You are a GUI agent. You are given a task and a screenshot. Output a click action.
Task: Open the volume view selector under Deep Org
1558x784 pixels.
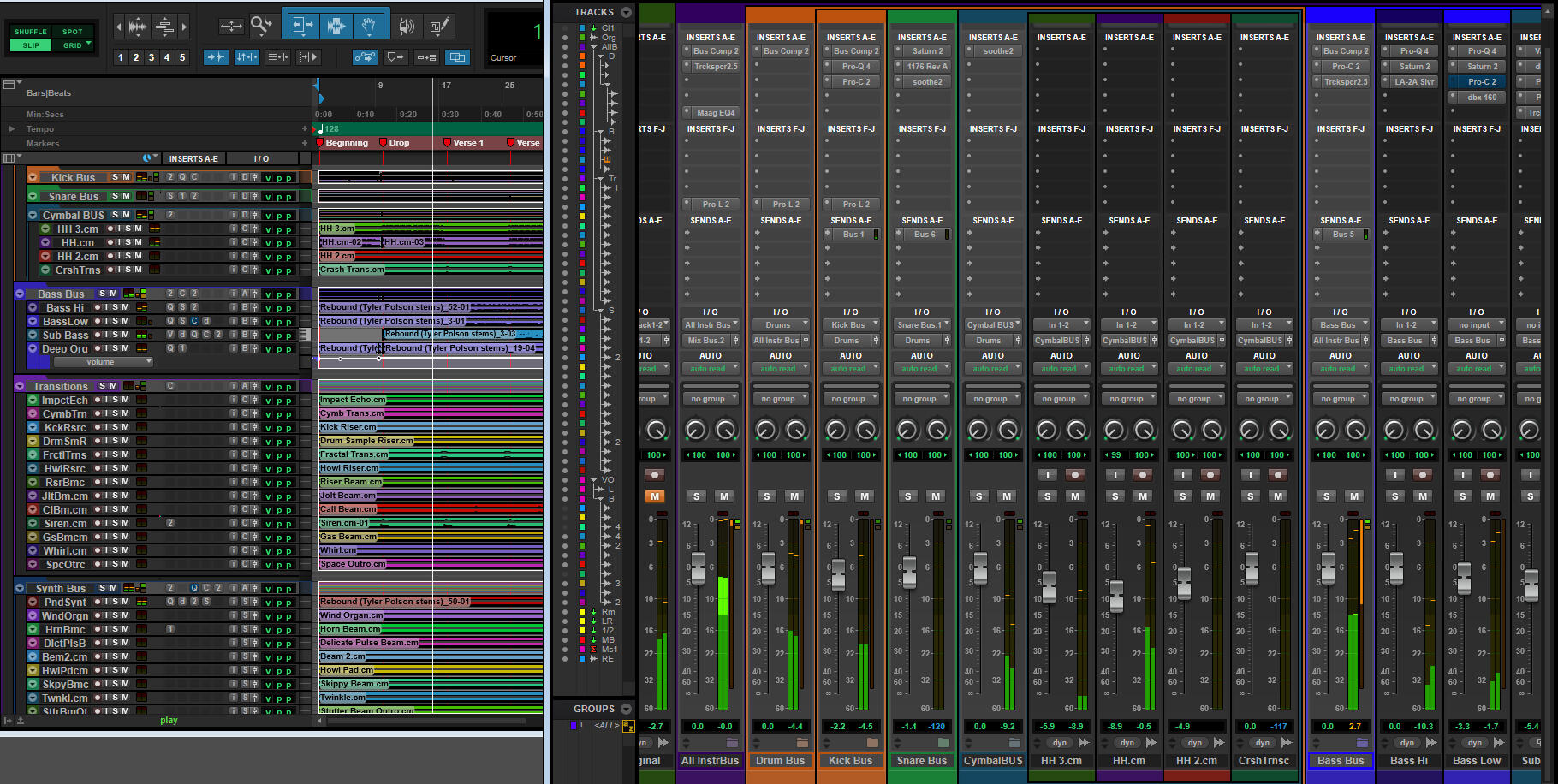pos(104,362)
